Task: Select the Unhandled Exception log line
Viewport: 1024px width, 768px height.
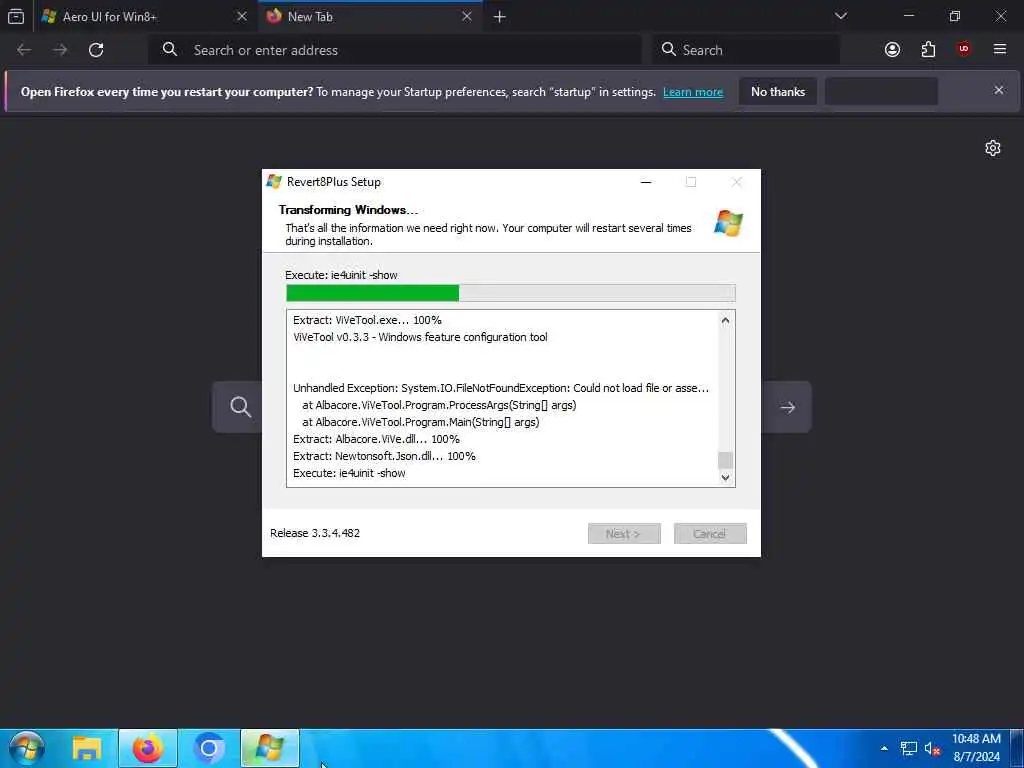Action: [x=500, y=388]
